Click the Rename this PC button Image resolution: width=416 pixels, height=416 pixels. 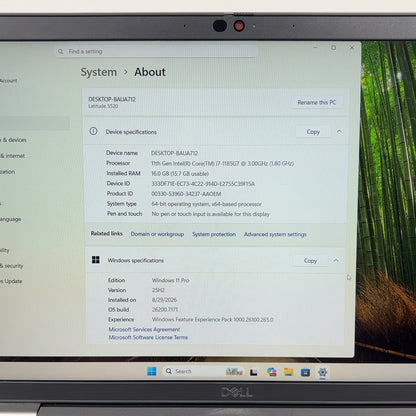click(x=317, y=102)
